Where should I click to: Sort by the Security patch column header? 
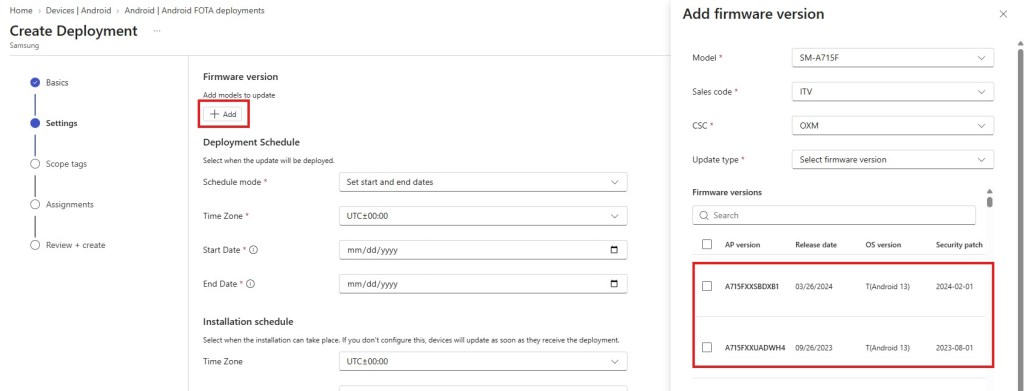tap(959, 245)
